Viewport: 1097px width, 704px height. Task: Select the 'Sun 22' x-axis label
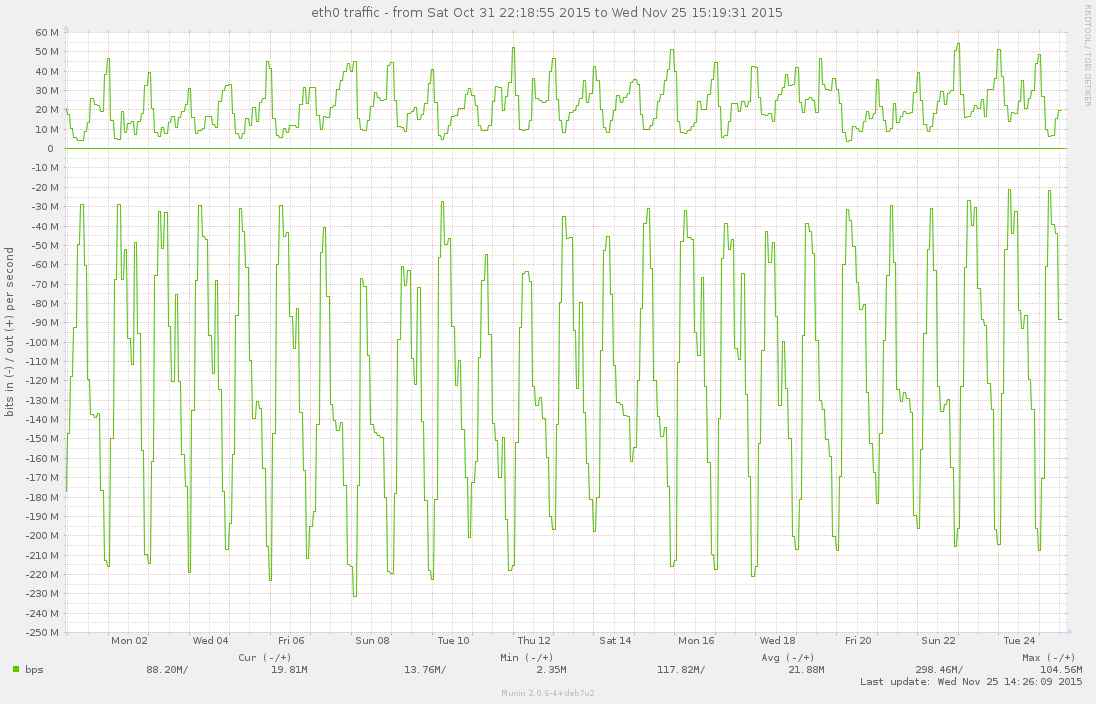point(938,640)
